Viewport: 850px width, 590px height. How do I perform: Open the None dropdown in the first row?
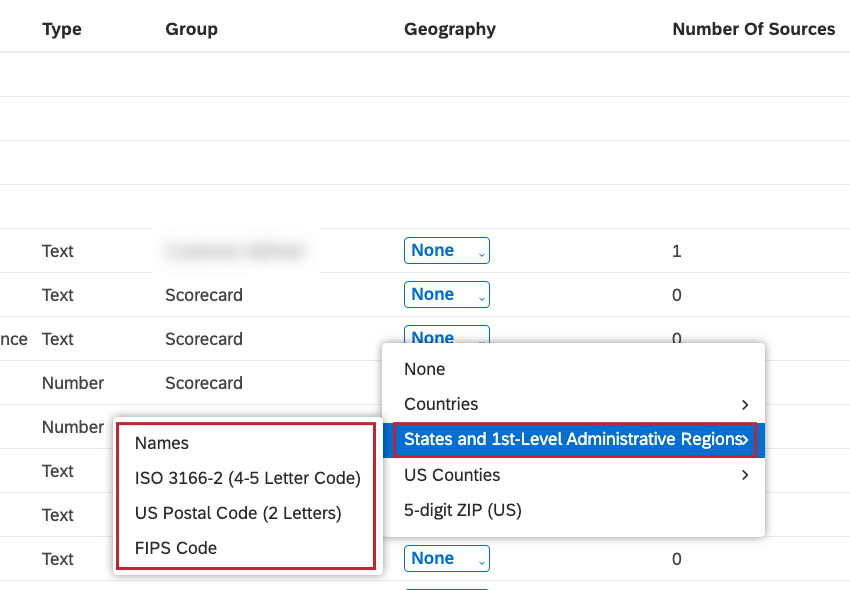(446, 250)
